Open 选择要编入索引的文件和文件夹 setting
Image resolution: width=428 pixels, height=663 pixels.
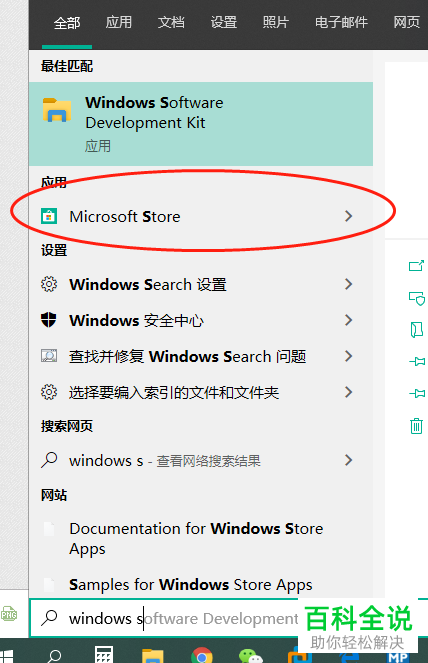tap(201, 392)
